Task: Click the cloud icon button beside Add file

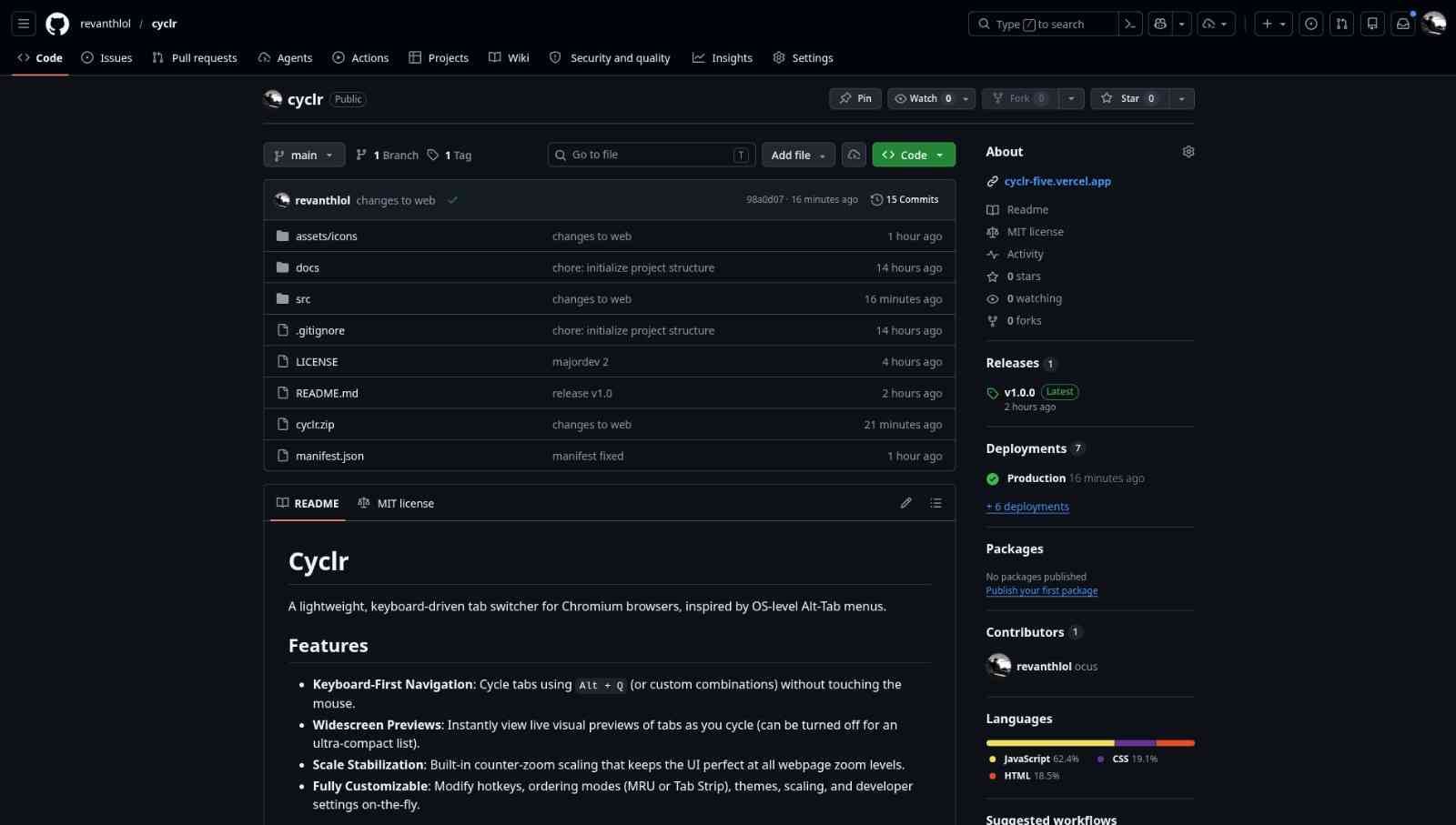Action: (x=854, y=155)
